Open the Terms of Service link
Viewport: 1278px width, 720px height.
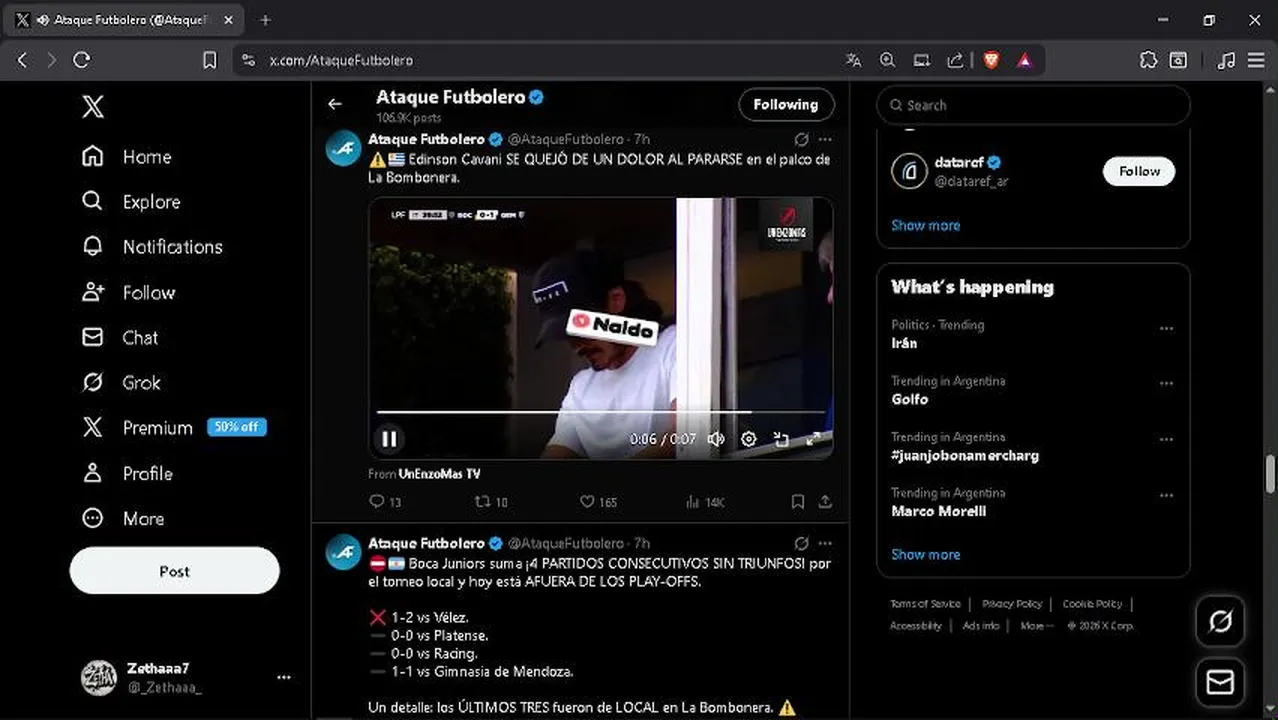tap(925, 604)
